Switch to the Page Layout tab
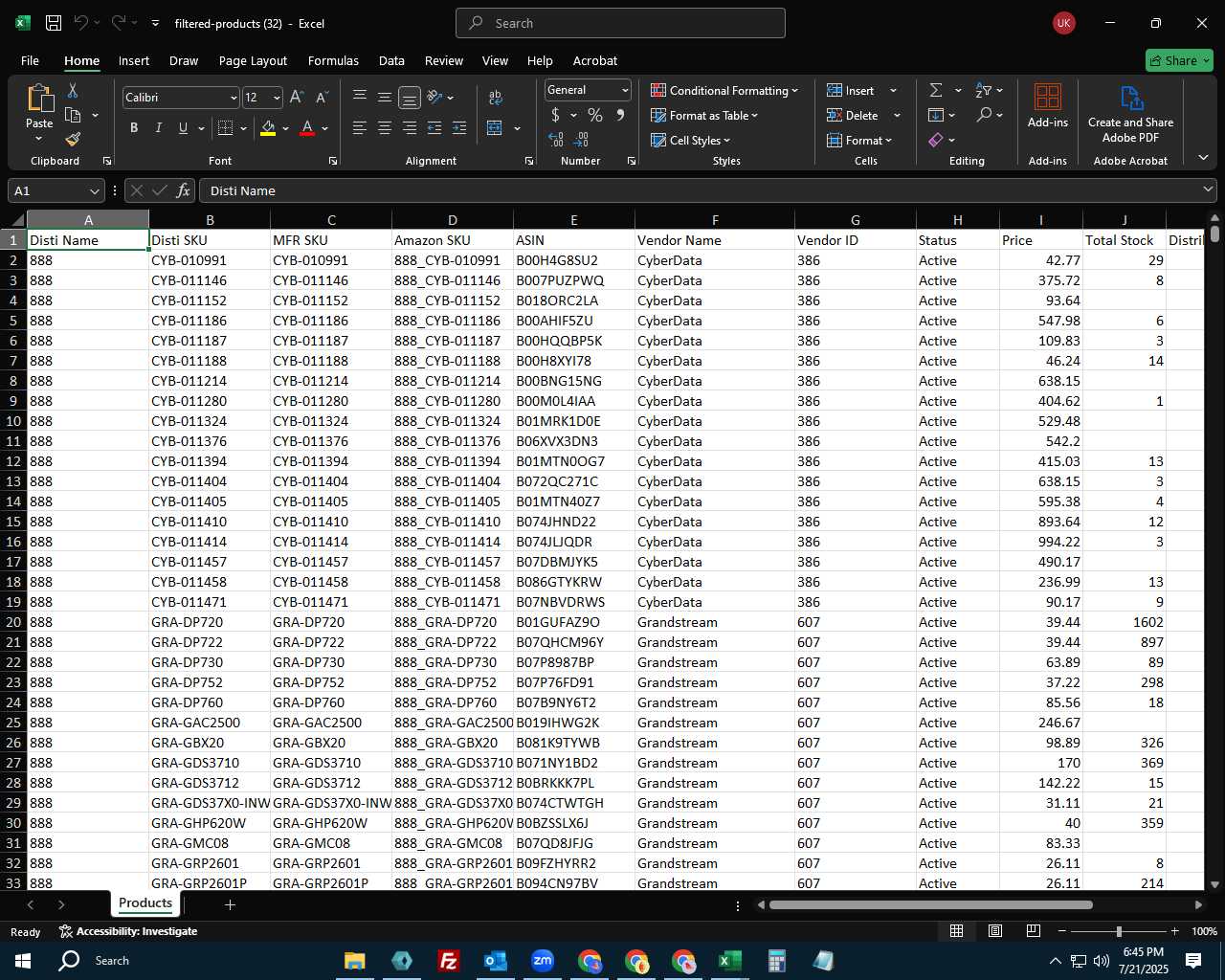Viewport: 1225px width, 980px height. coord(253,60)
